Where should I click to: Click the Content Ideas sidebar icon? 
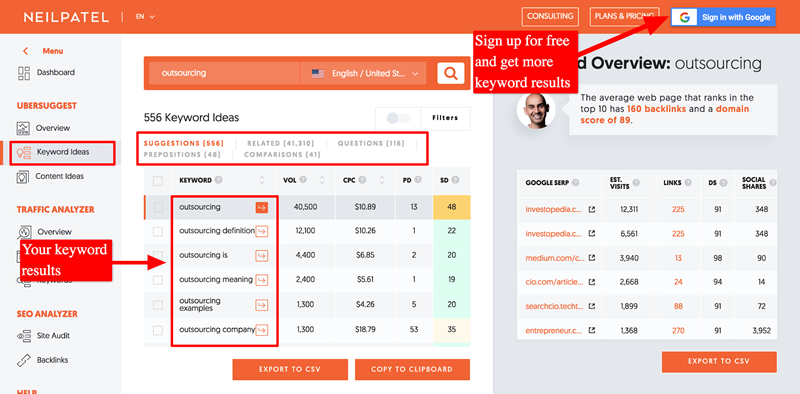coord(23,177)
